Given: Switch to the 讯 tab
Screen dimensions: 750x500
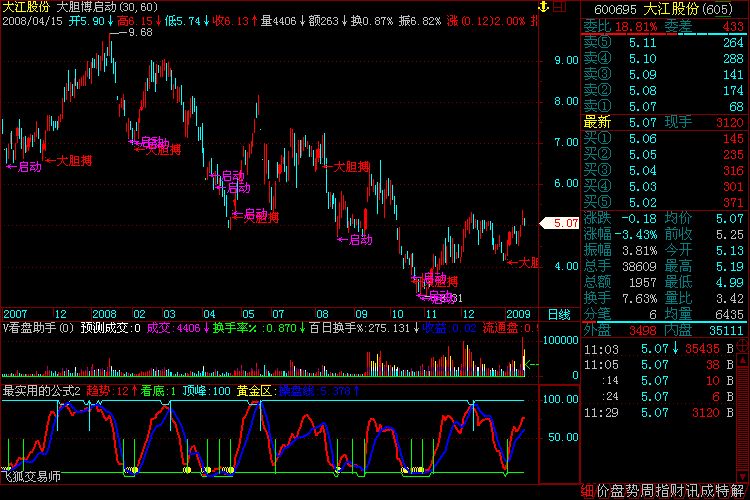Looking at the screenshot, I should pos(692,491).
